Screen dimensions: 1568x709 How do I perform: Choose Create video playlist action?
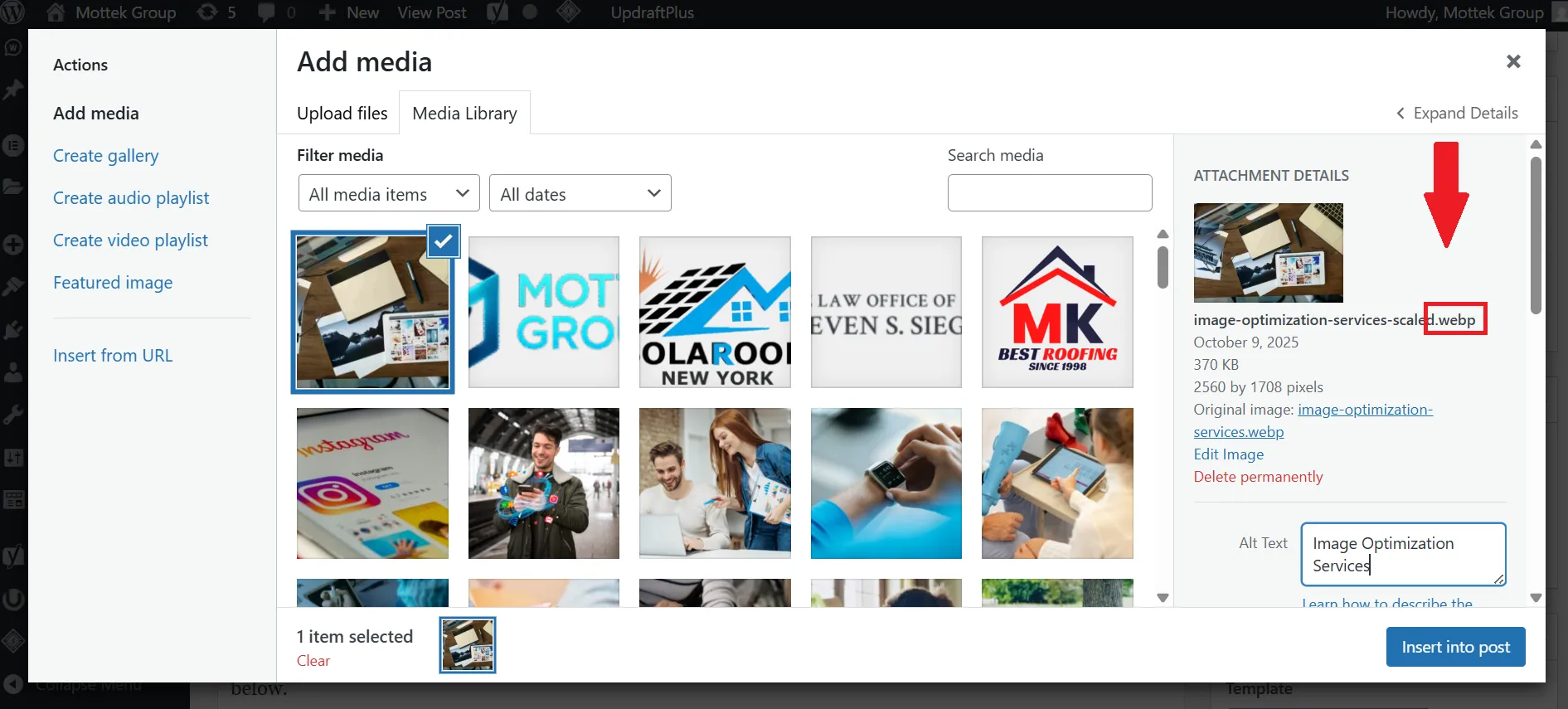pos(130,240)
